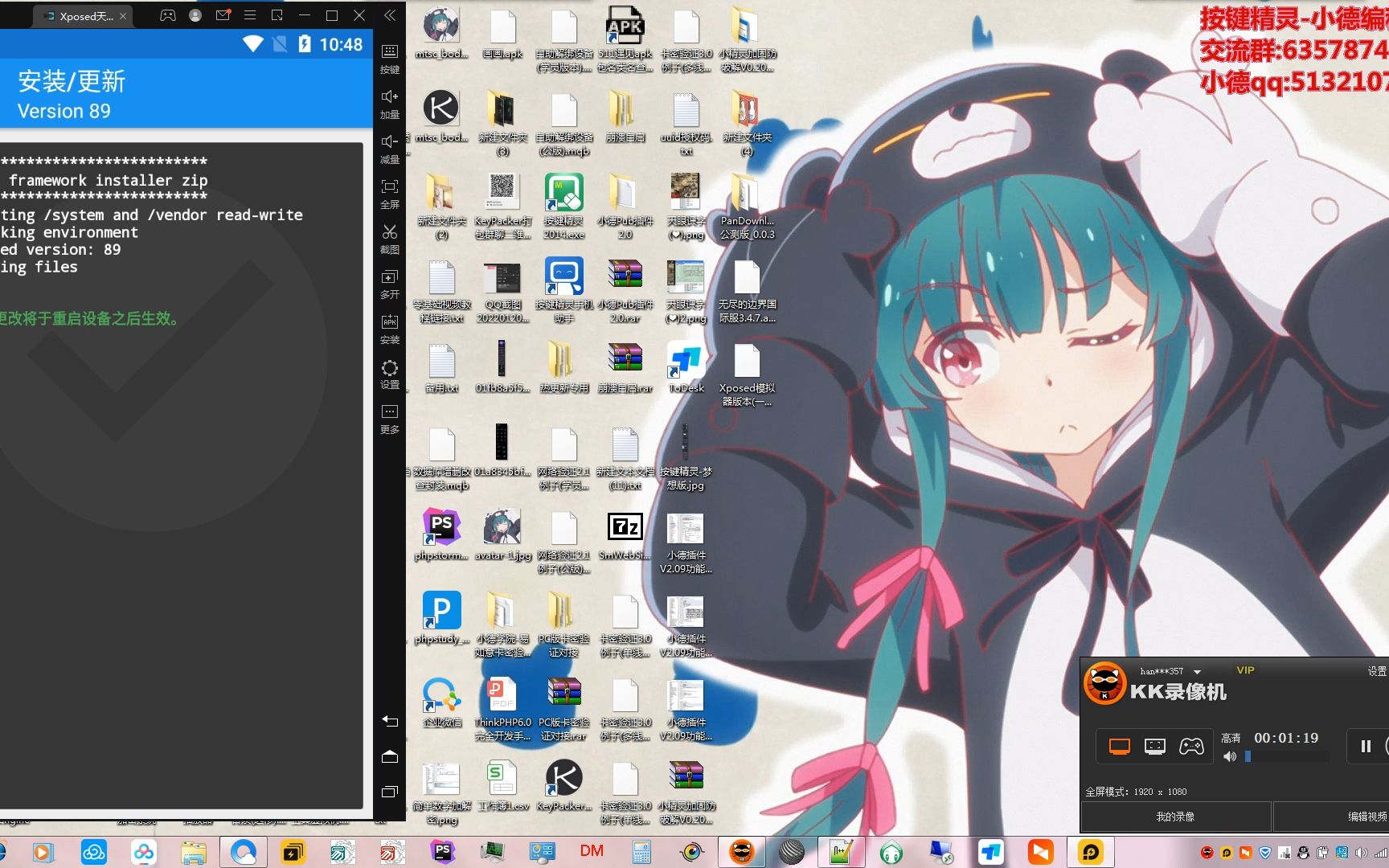
Task: Open the mail notification icon in emulator title bar
Action: [x=223, y=15]
